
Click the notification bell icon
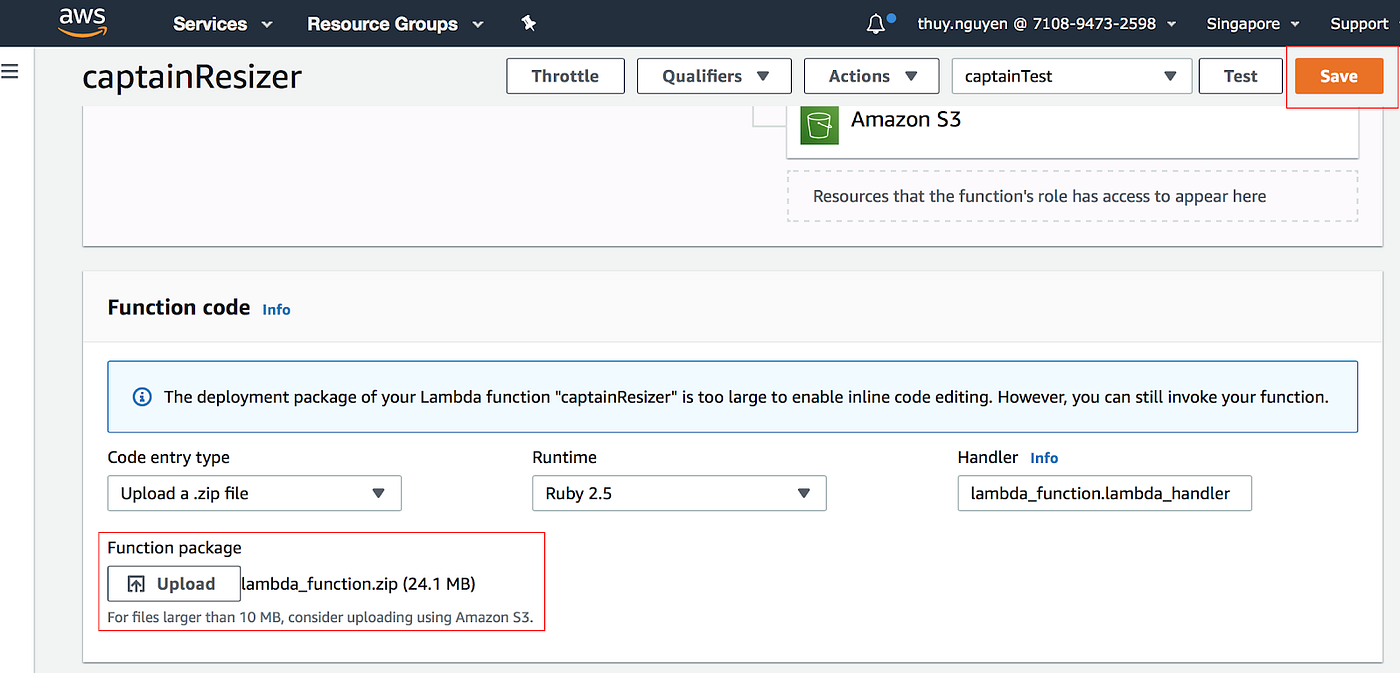pyautogui.click(x=875, y=22)
